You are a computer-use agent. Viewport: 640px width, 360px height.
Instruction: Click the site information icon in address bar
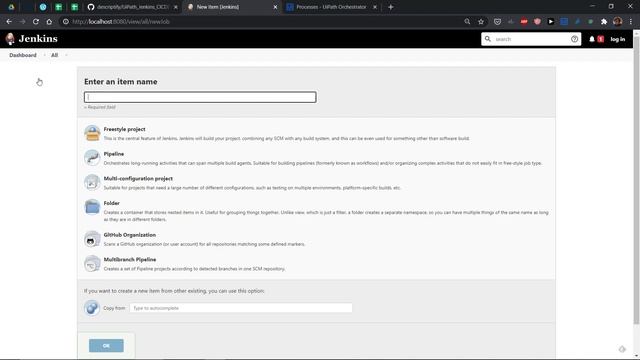65,22
